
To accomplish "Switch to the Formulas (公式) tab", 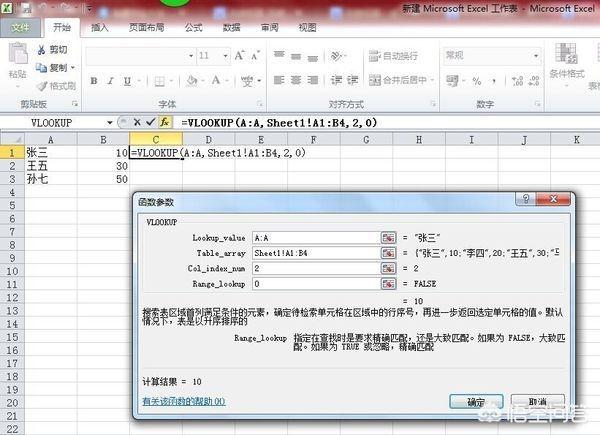I will 194,28.
